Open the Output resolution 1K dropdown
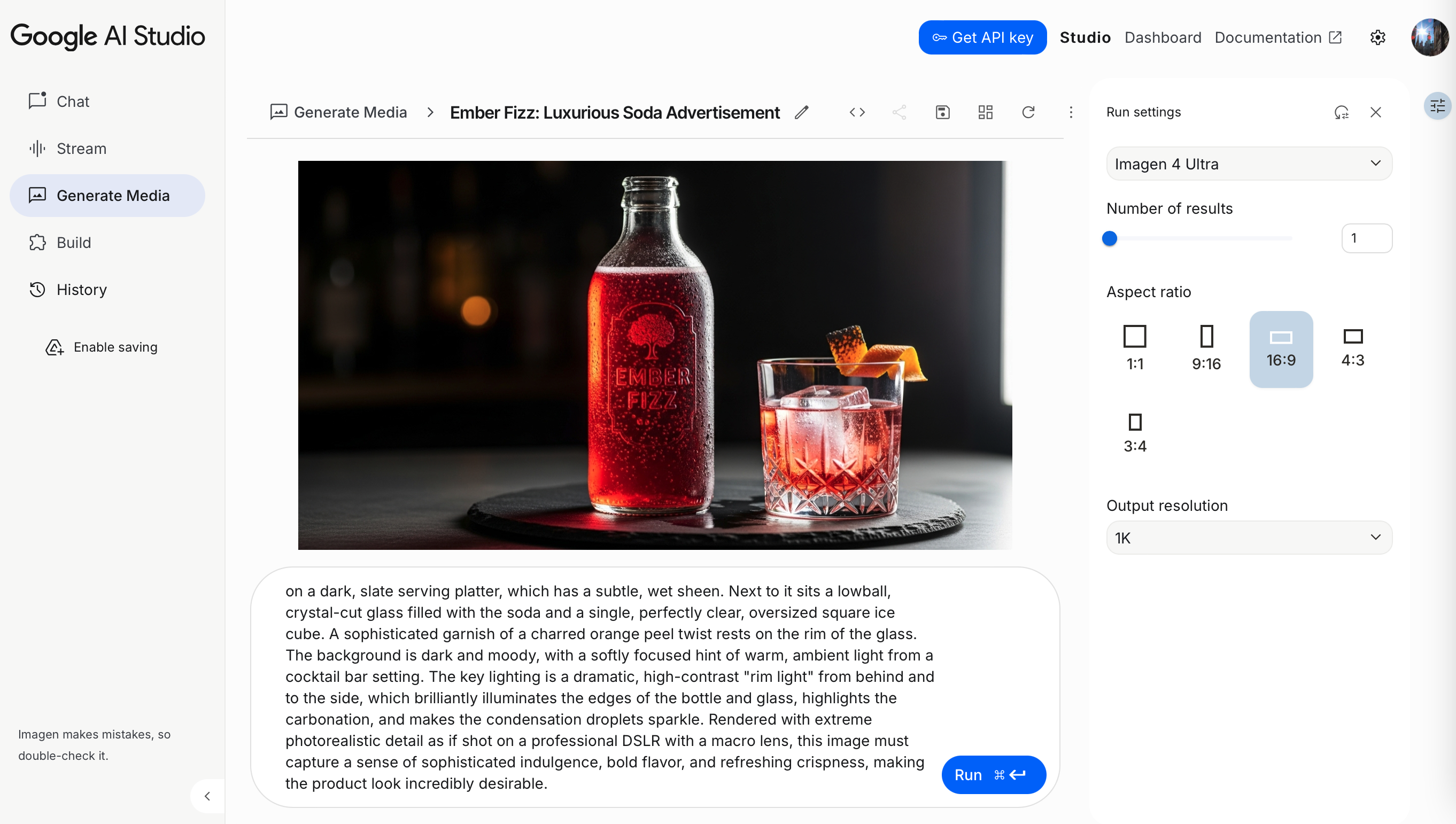 (1249, 538)
